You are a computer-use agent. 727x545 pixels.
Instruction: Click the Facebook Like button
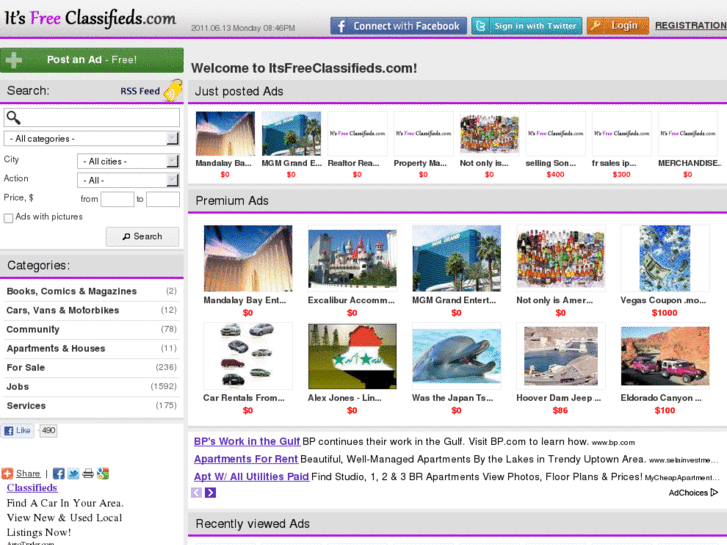tap(17, 430)
